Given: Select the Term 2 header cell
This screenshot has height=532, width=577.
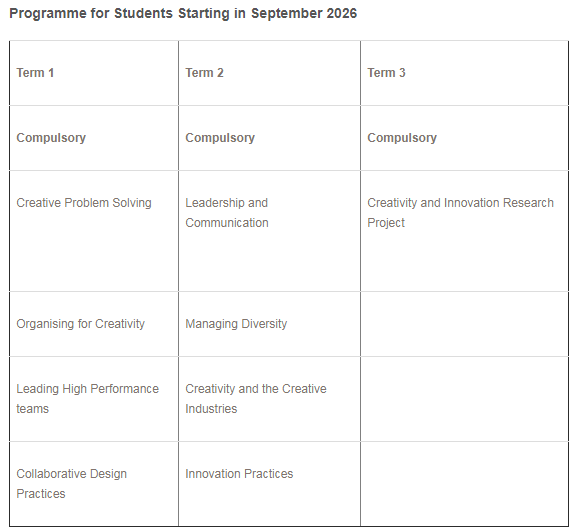Looking at the screenshot, I should pyautogui.click(x=269, y=73).
